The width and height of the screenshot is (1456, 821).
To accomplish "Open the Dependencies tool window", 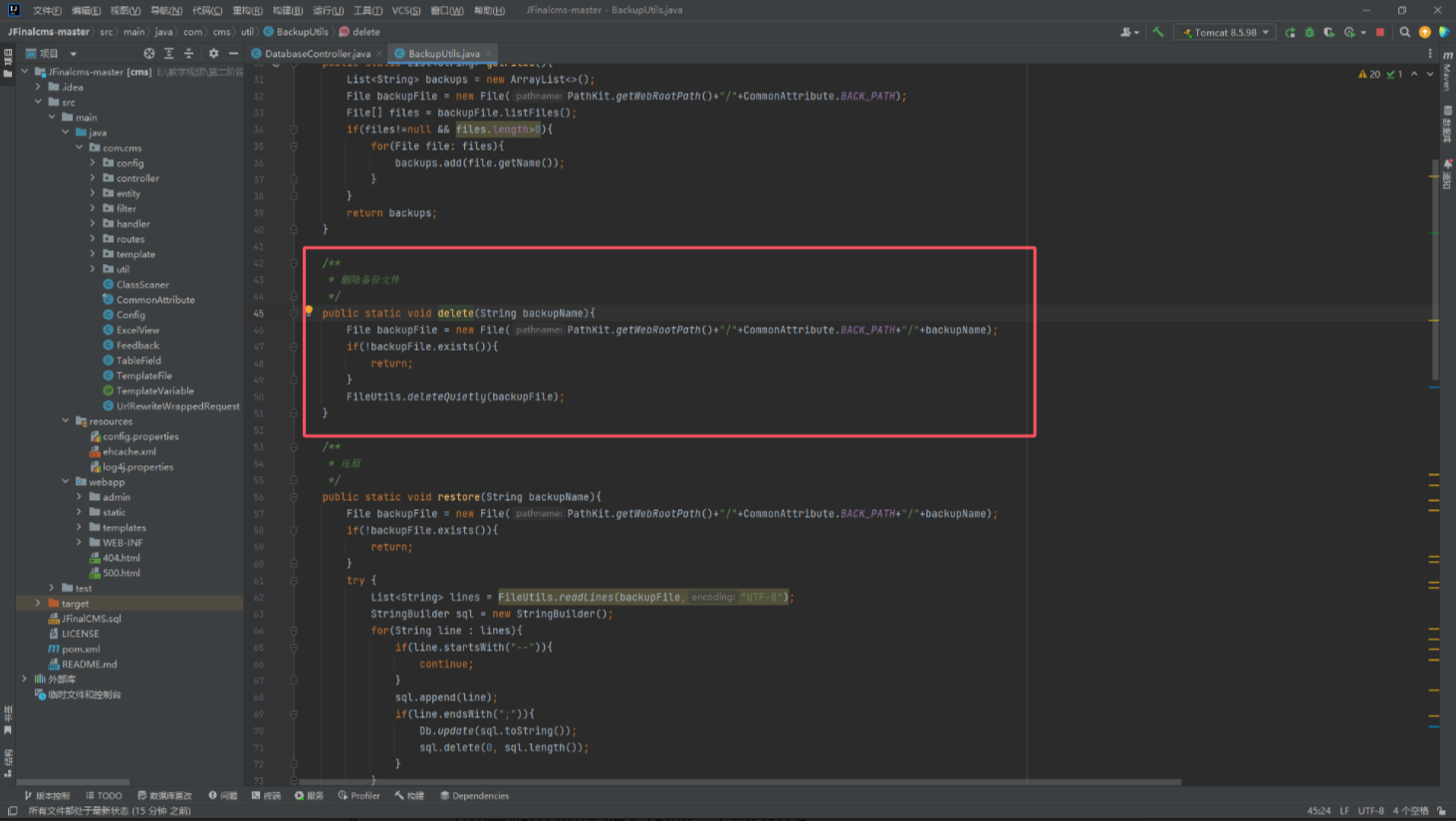I will click(x=474, y=796).
